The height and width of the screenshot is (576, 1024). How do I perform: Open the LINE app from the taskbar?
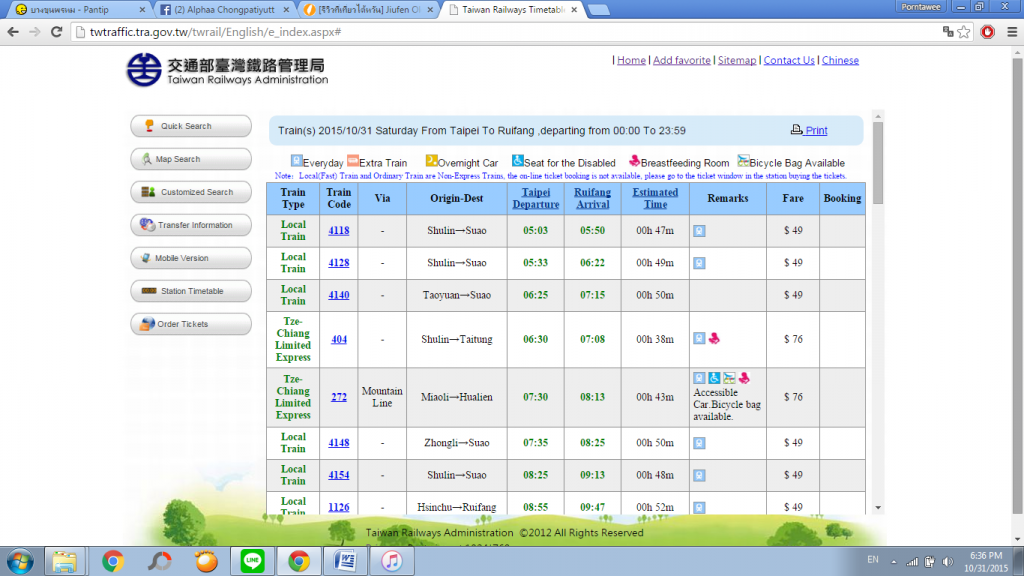point(250,561)
